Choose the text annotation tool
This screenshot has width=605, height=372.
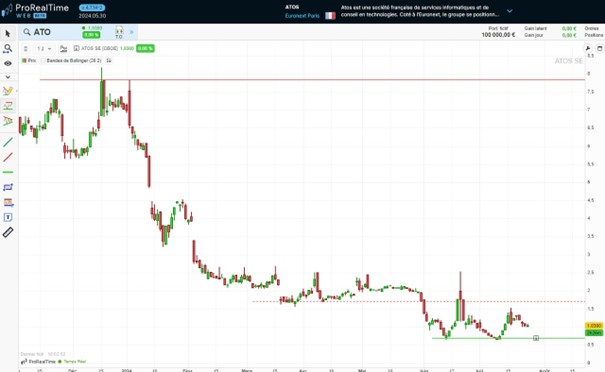coord(8,217)
